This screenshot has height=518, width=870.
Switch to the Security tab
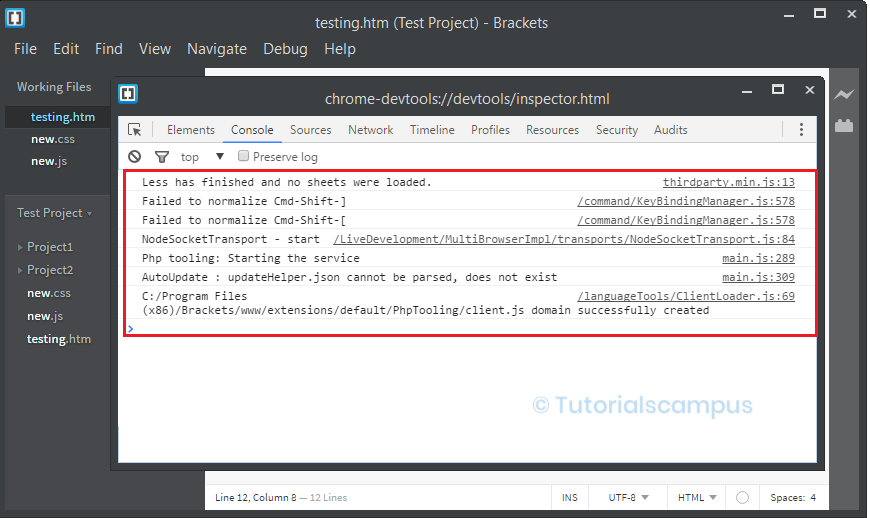tap(617, 130)
